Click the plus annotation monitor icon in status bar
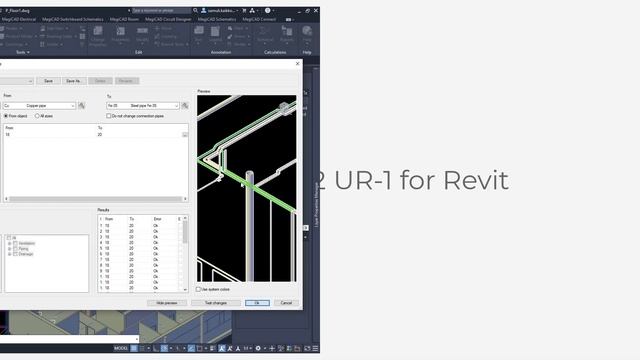This screenshot has height=360, width=640. click(272, 348)
